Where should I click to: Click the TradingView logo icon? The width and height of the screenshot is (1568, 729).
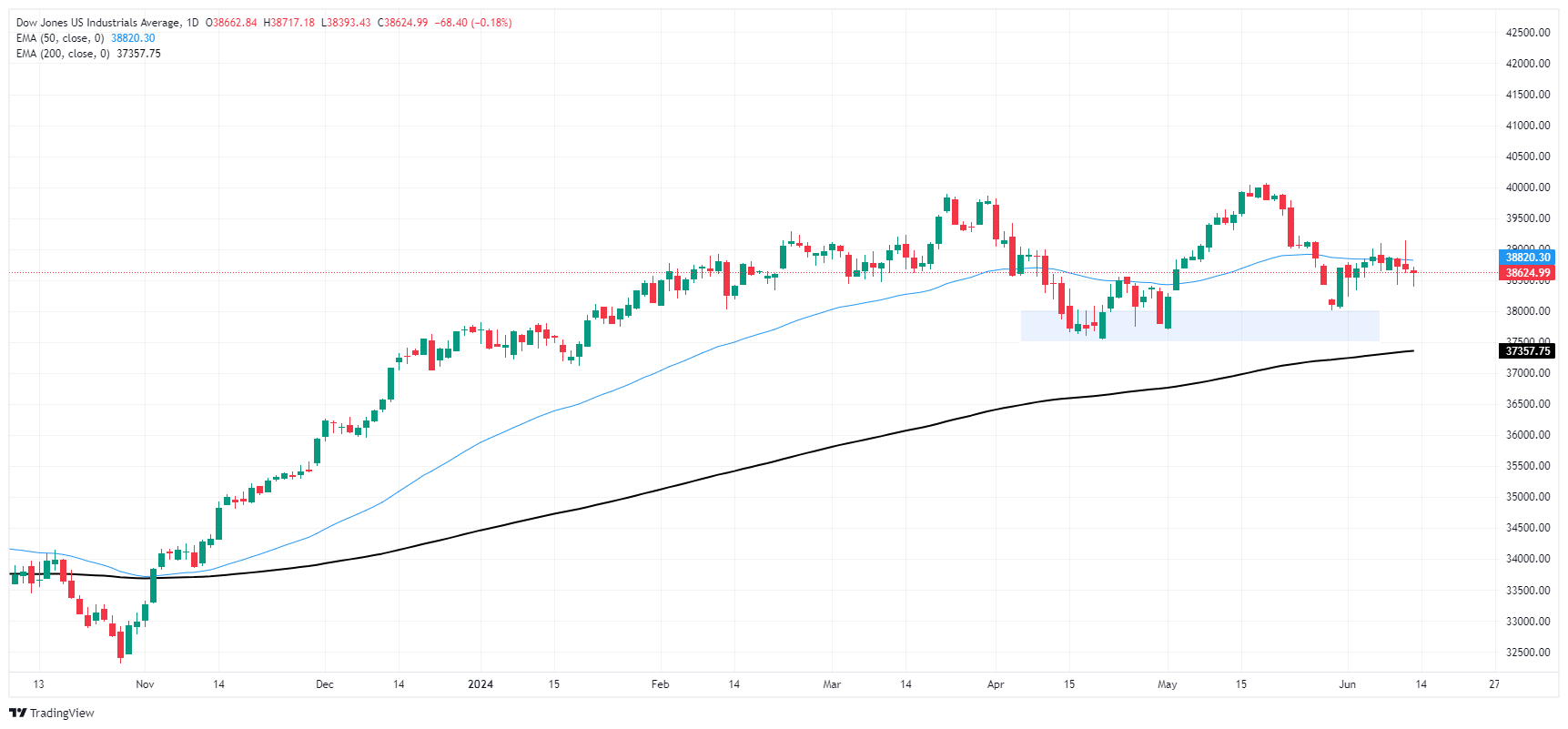pos(17,713)
